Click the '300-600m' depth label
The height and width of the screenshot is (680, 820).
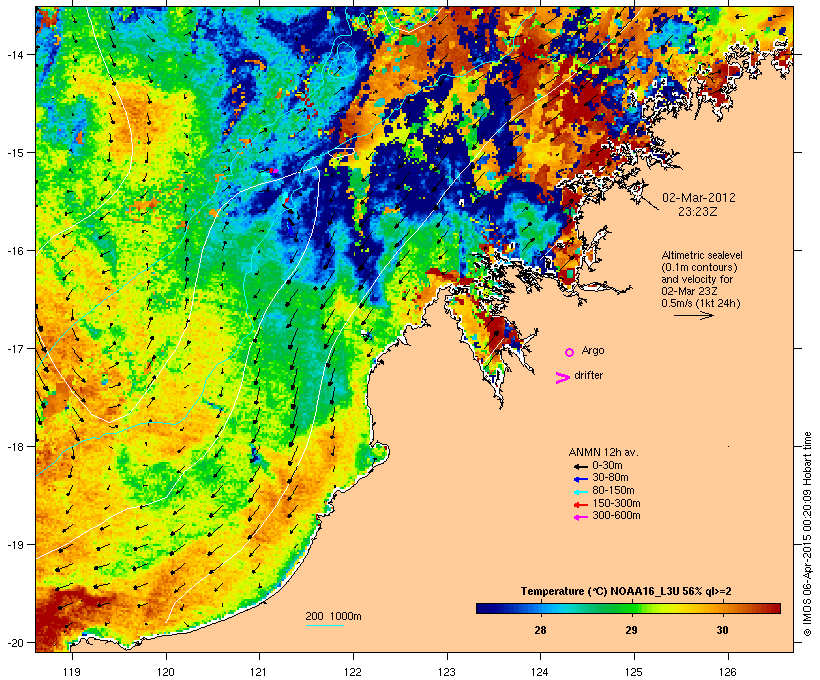point(616,516)
